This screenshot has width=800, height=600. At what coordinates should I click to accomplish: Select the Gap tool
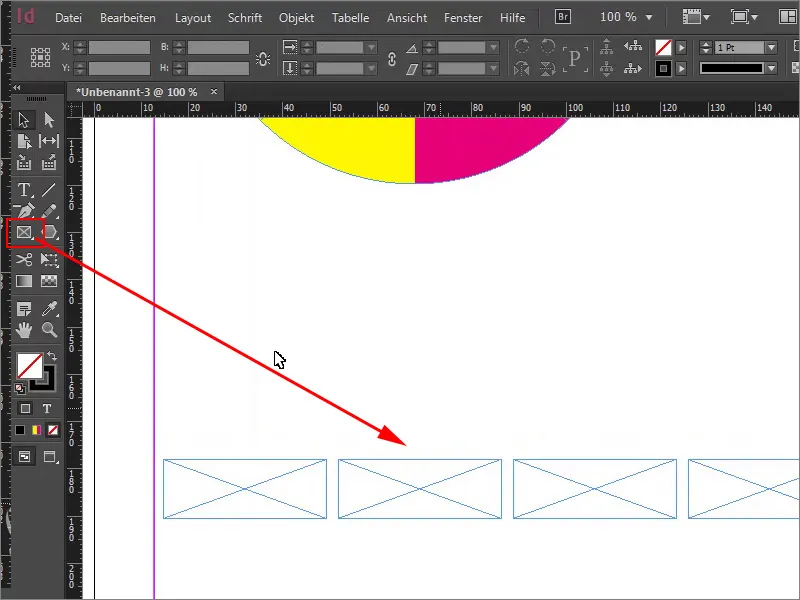[x=49, y=141]
